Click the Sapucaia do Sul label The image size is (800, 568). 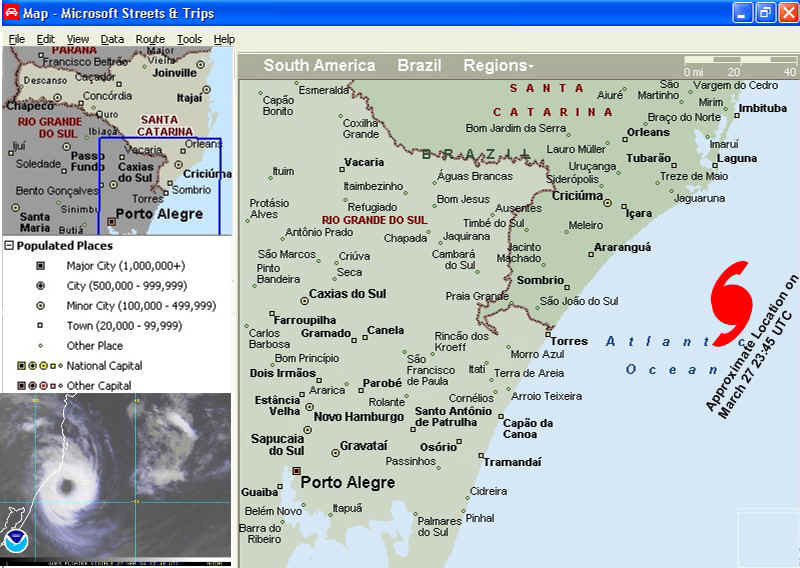pyautogui.click(x=277, y=444)
